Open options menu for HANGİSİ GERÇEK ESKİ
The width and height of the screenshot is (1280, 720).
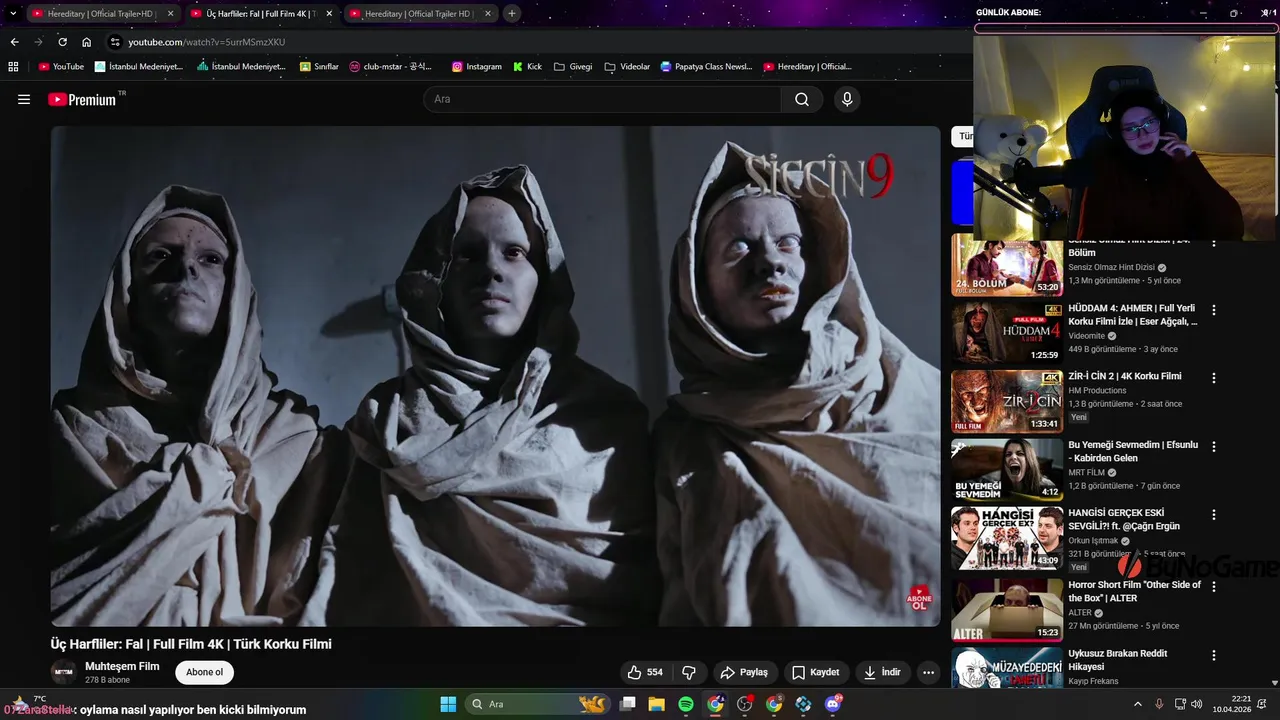pyautogui.click(x=1214, y=514)
